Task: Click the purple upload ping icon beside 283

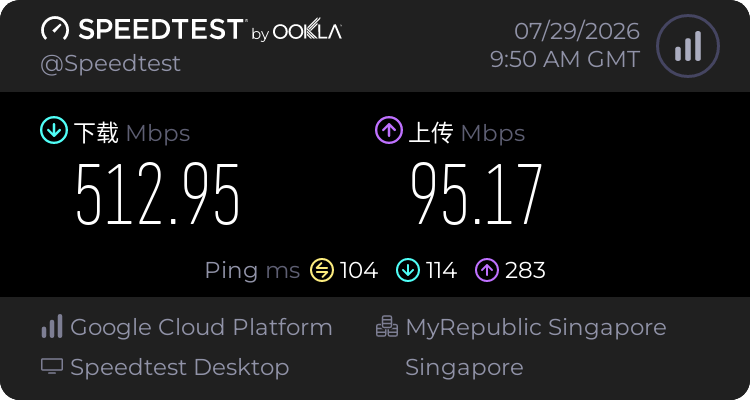Action: coord(487,270)
